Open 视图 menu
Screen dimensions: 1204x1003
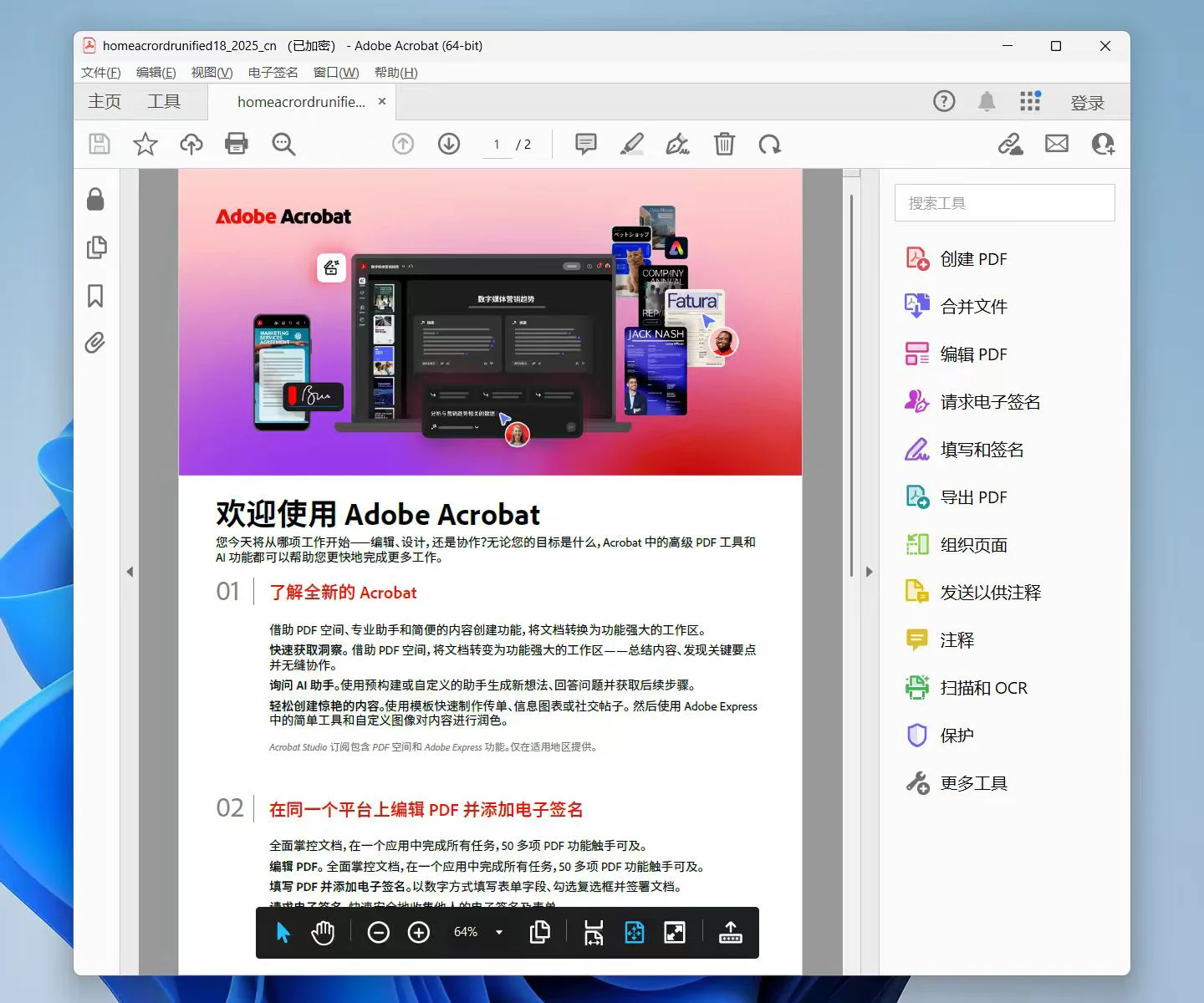point(212,73)
